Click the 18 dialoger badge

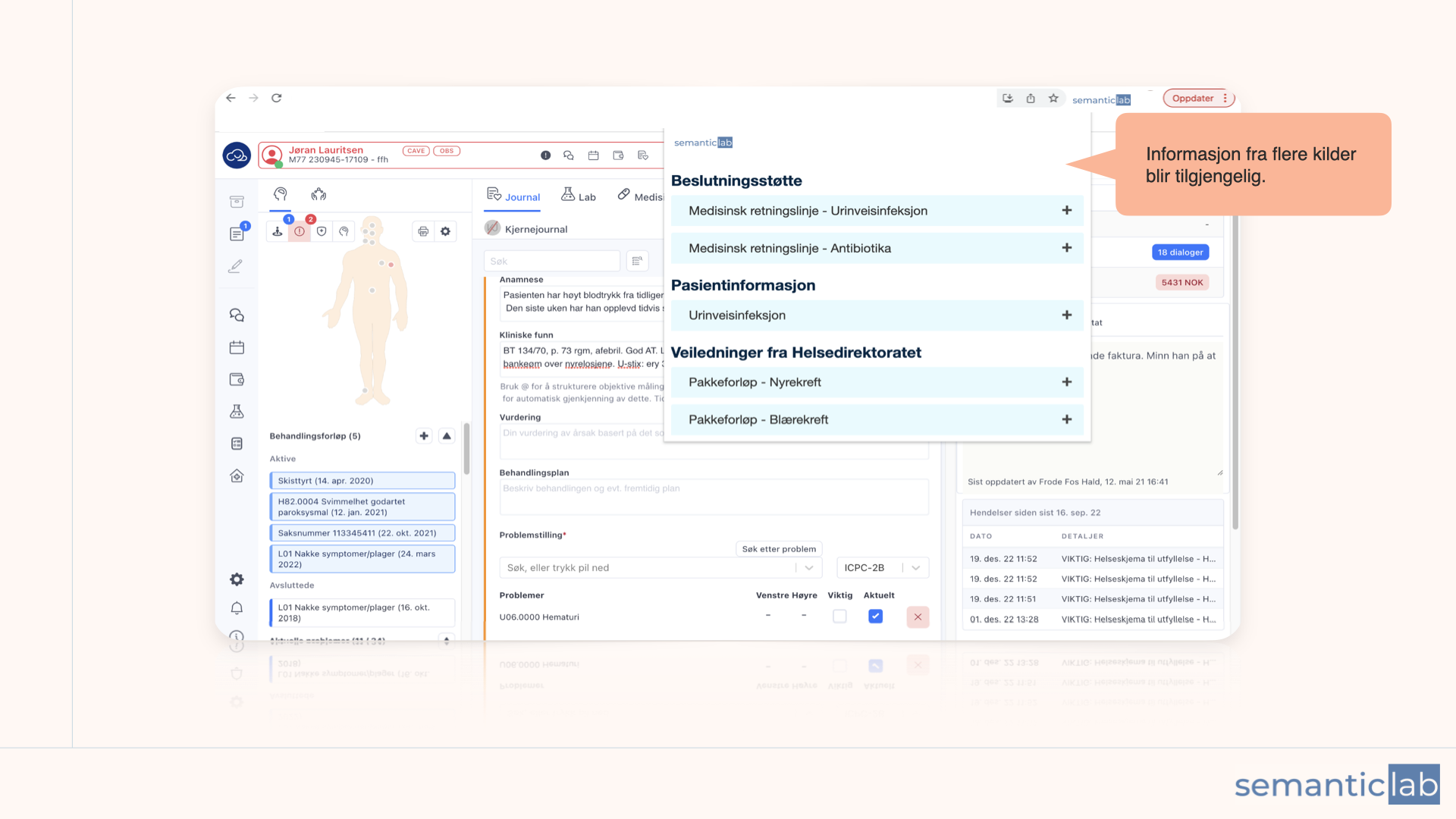[1180, 253]
